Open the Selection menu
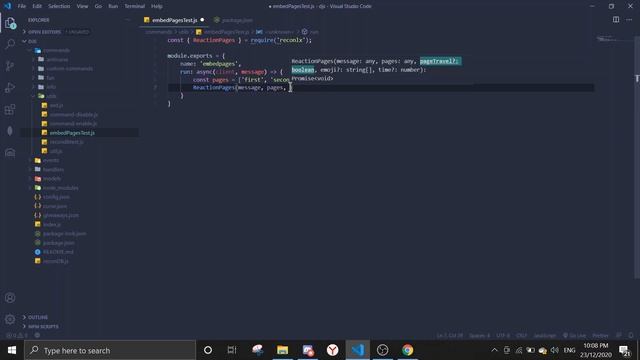640x360 pixels. point(59,6)
